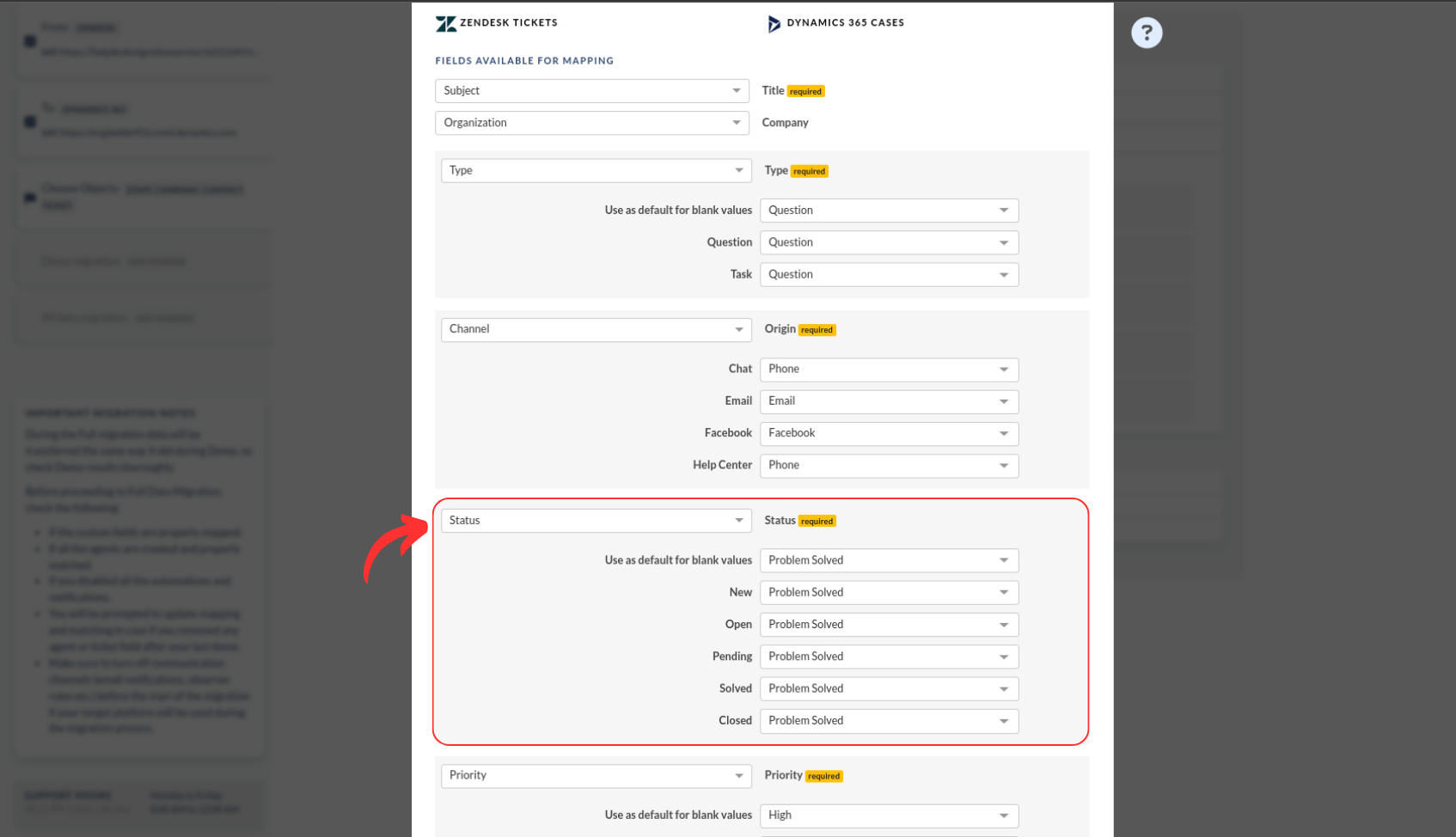Open the Closed status mapping dropdown
Viewport: 1456px width, 837px height.
tap(889, 721)
